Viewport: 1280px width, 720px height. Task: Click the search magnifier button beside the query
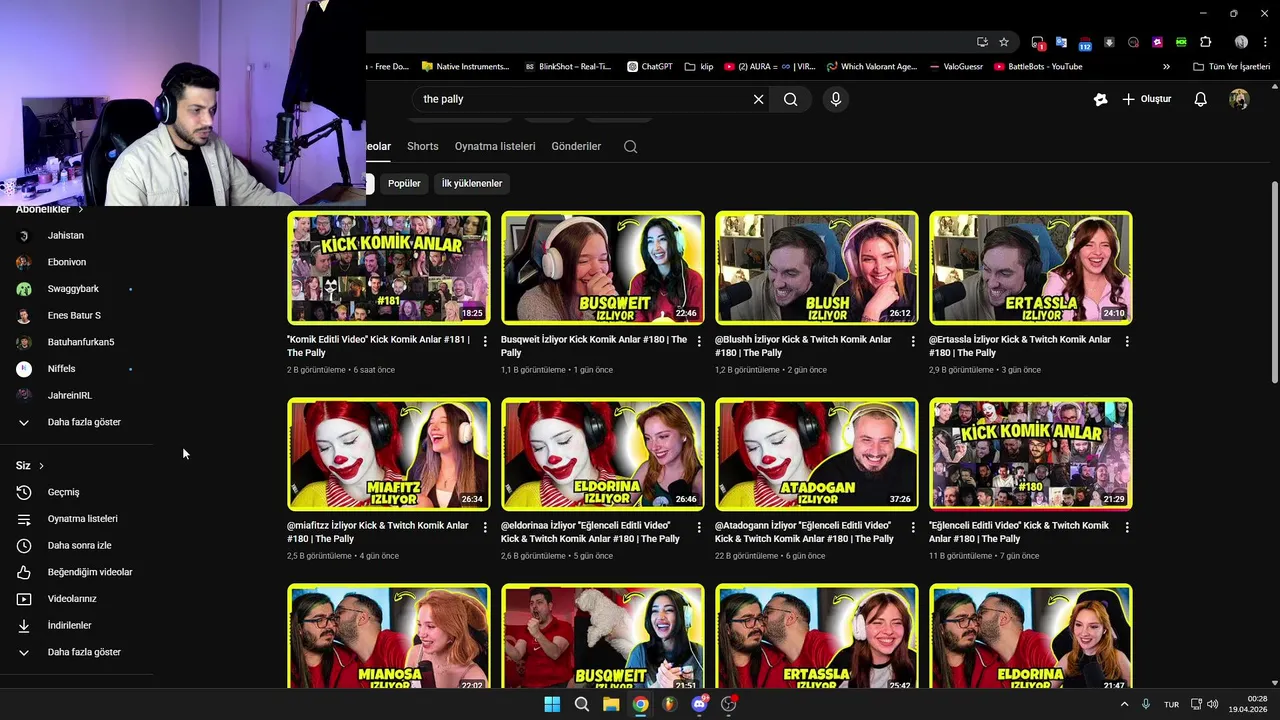[791, 99]
